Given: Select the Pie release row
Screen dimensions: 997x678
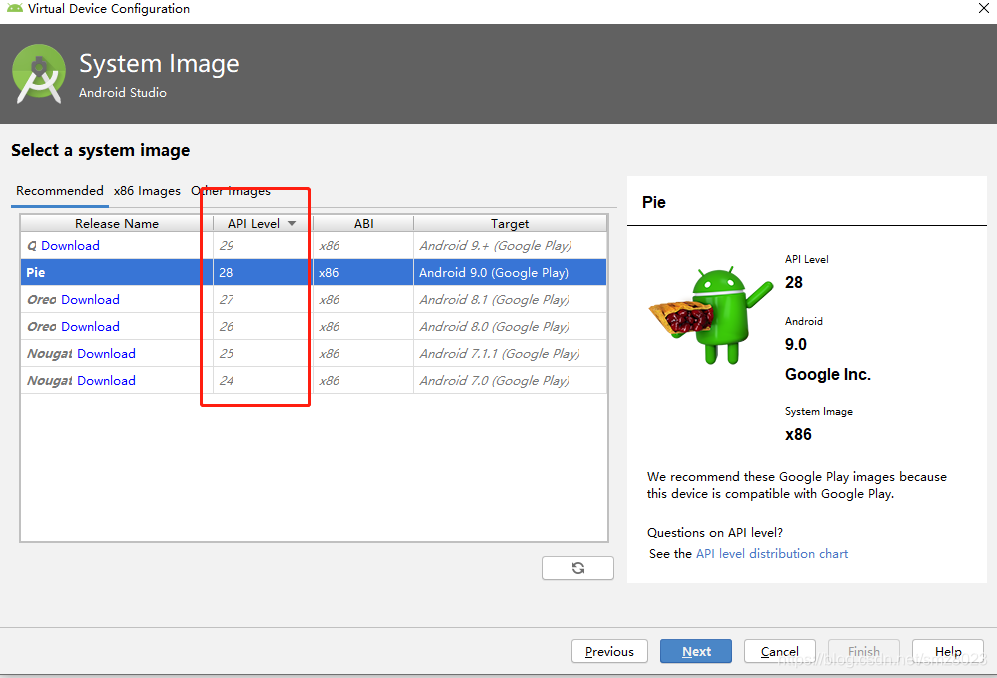Looking at the screenshot, I should click(313, 272).
